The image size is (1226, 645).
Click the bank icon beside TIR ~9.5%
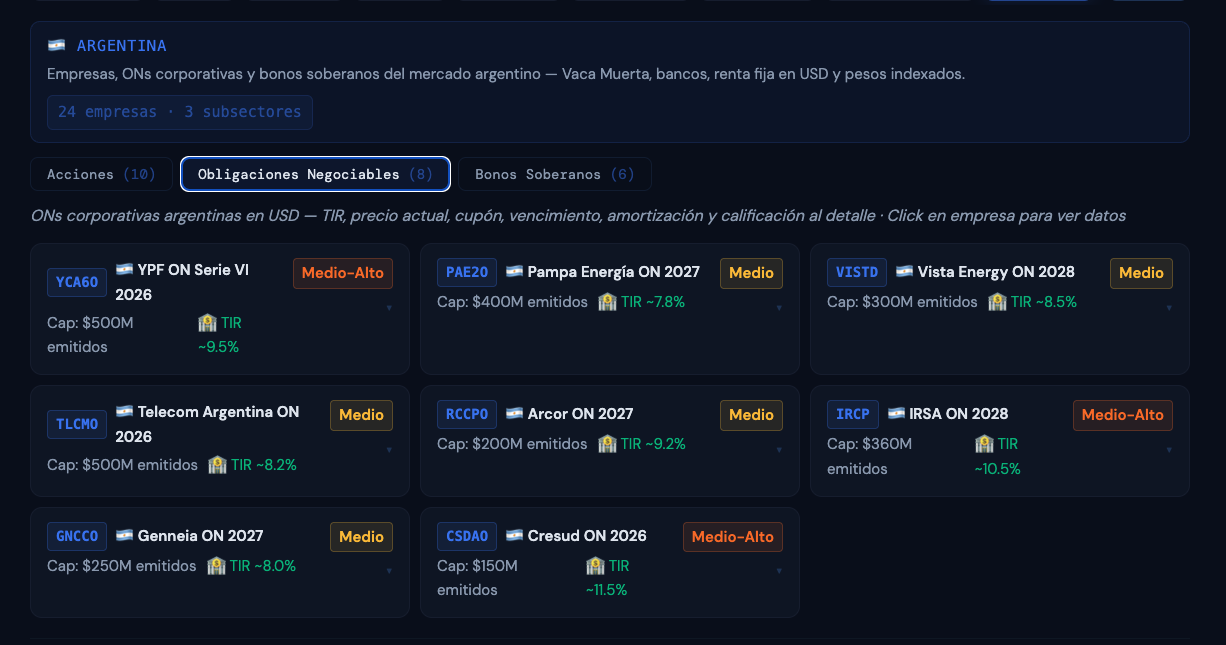207,323
